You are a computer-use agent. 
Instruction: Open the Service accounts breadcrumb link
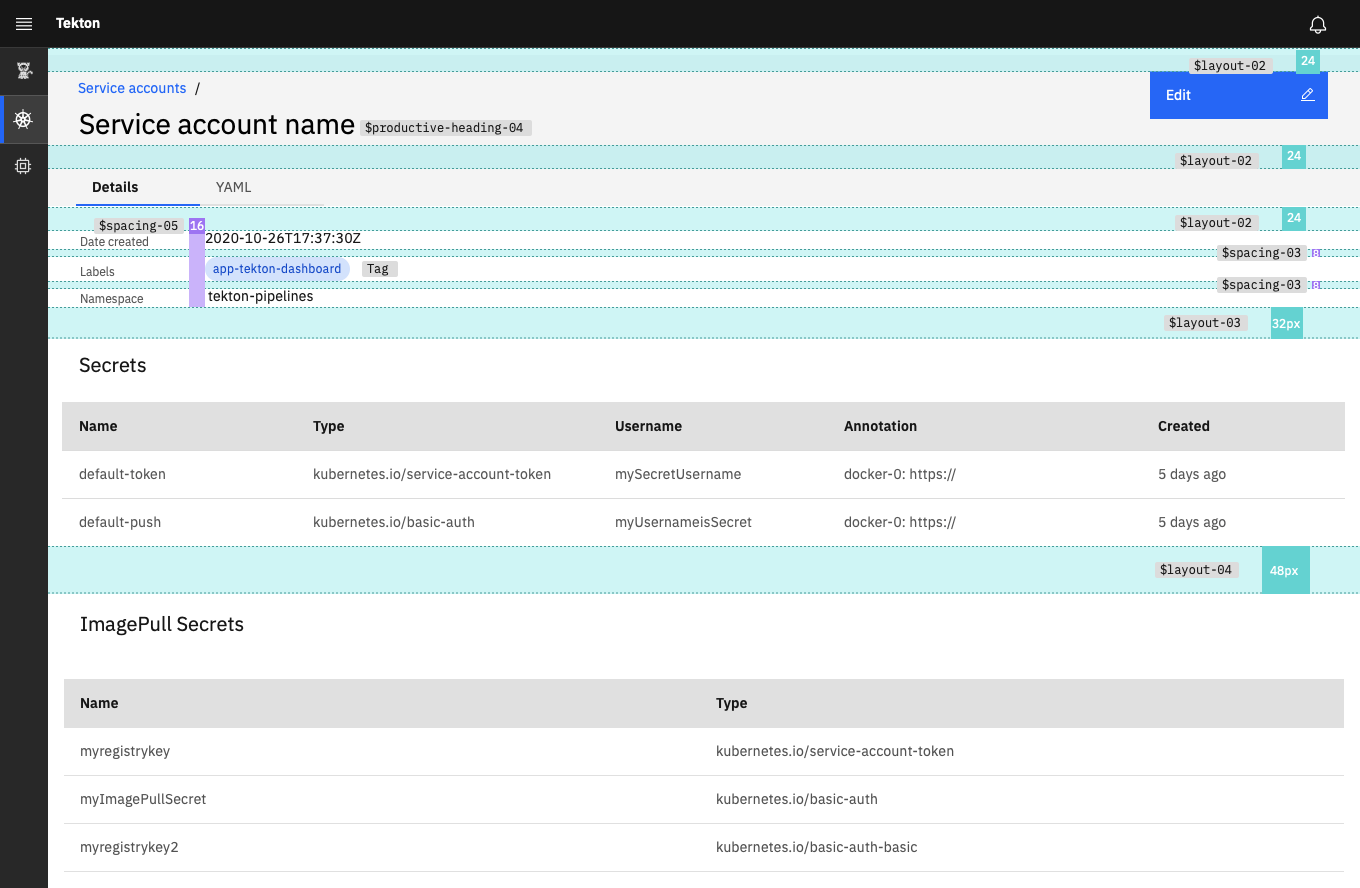coord(132,88)
